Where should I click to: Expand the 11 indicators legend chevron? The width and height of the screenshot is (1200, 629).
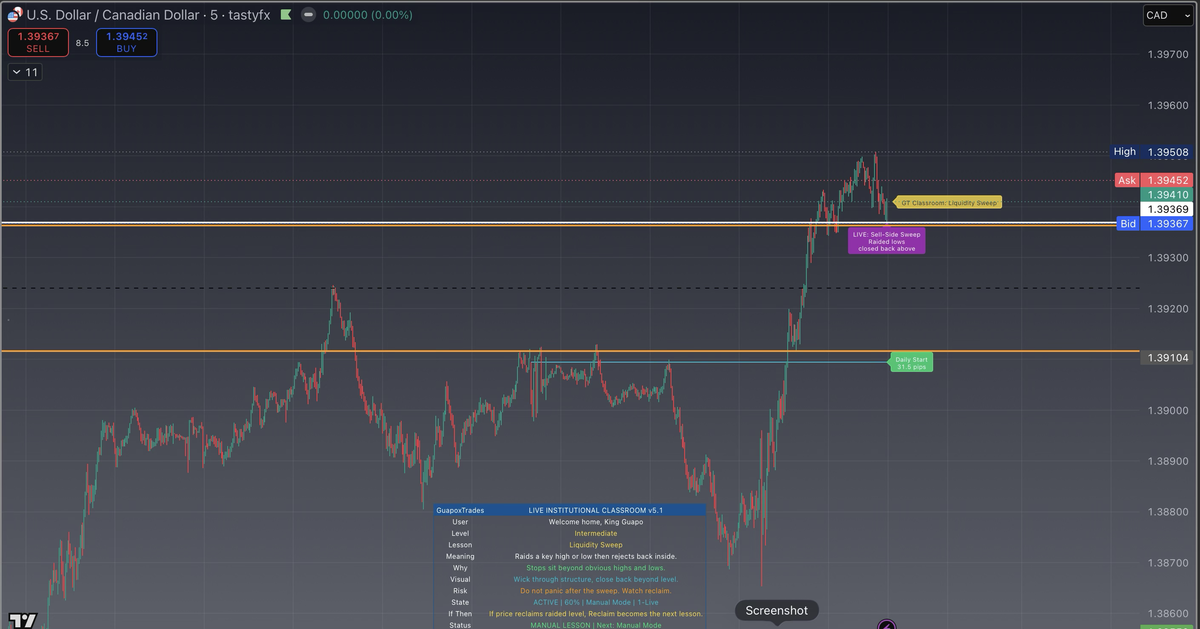24,72
